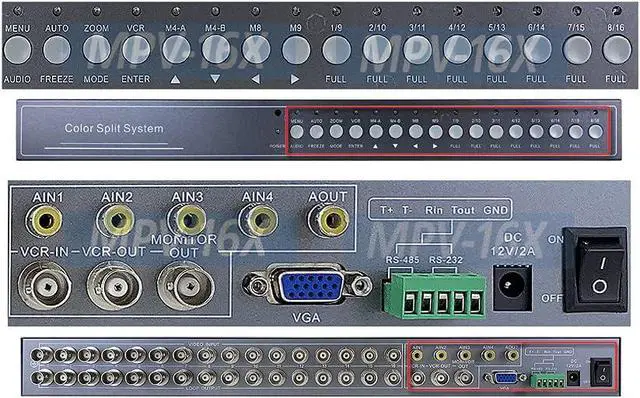Screen dimensions: 640x398
Task: Push the MENU button on the small front panel unit
Action: (x=297, y=132)
